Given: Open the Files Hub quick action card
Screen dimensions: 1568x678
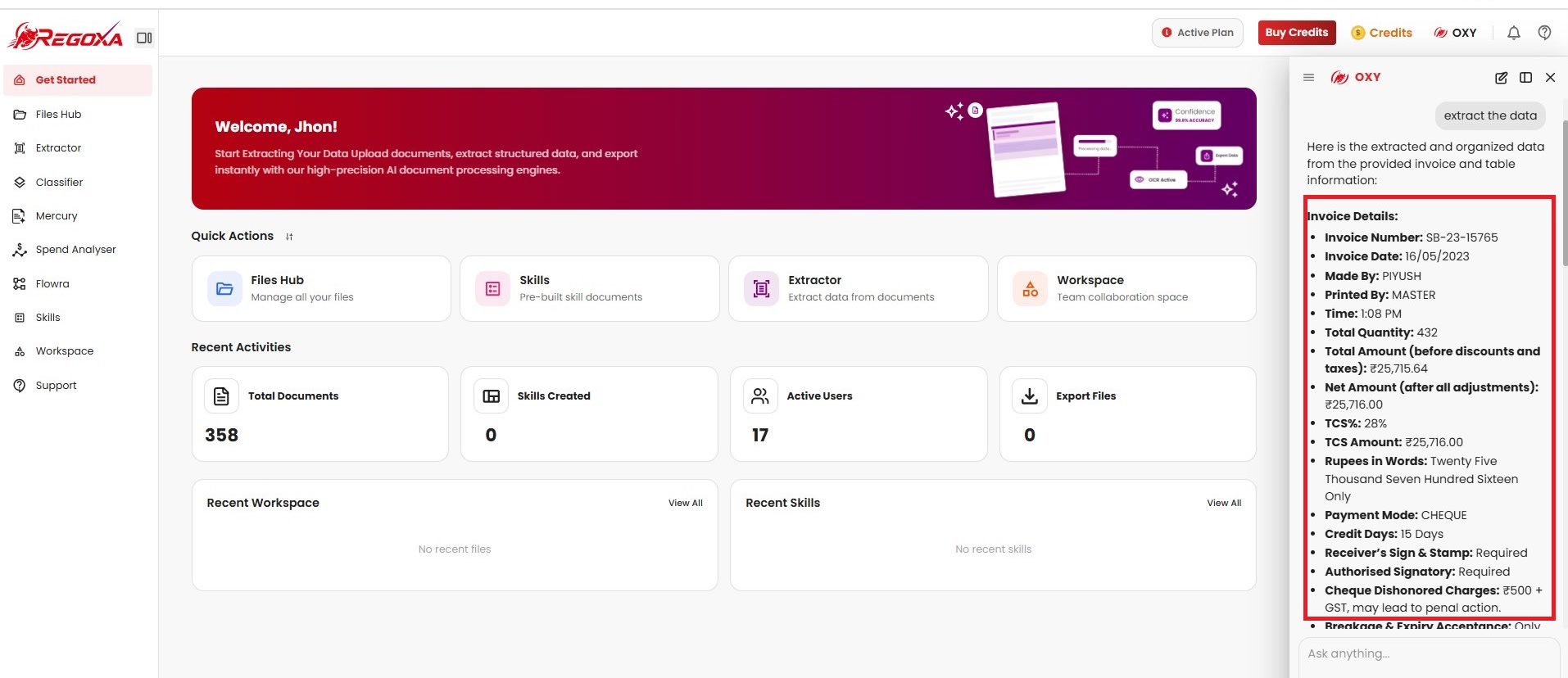Looking at the screenshot, I should coord(321,289).
